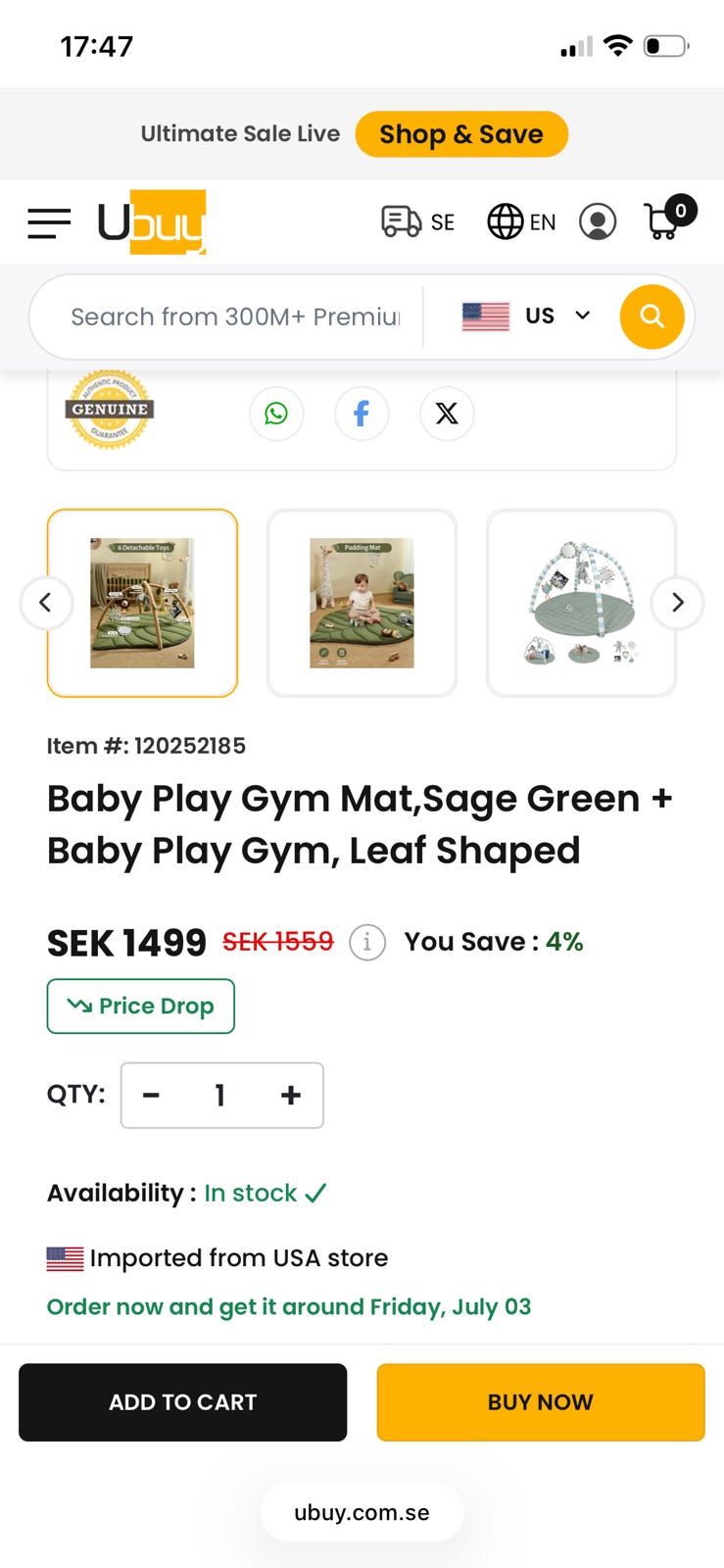View the shopping cart
The image size is (724, 1568).
coord(669,218)
